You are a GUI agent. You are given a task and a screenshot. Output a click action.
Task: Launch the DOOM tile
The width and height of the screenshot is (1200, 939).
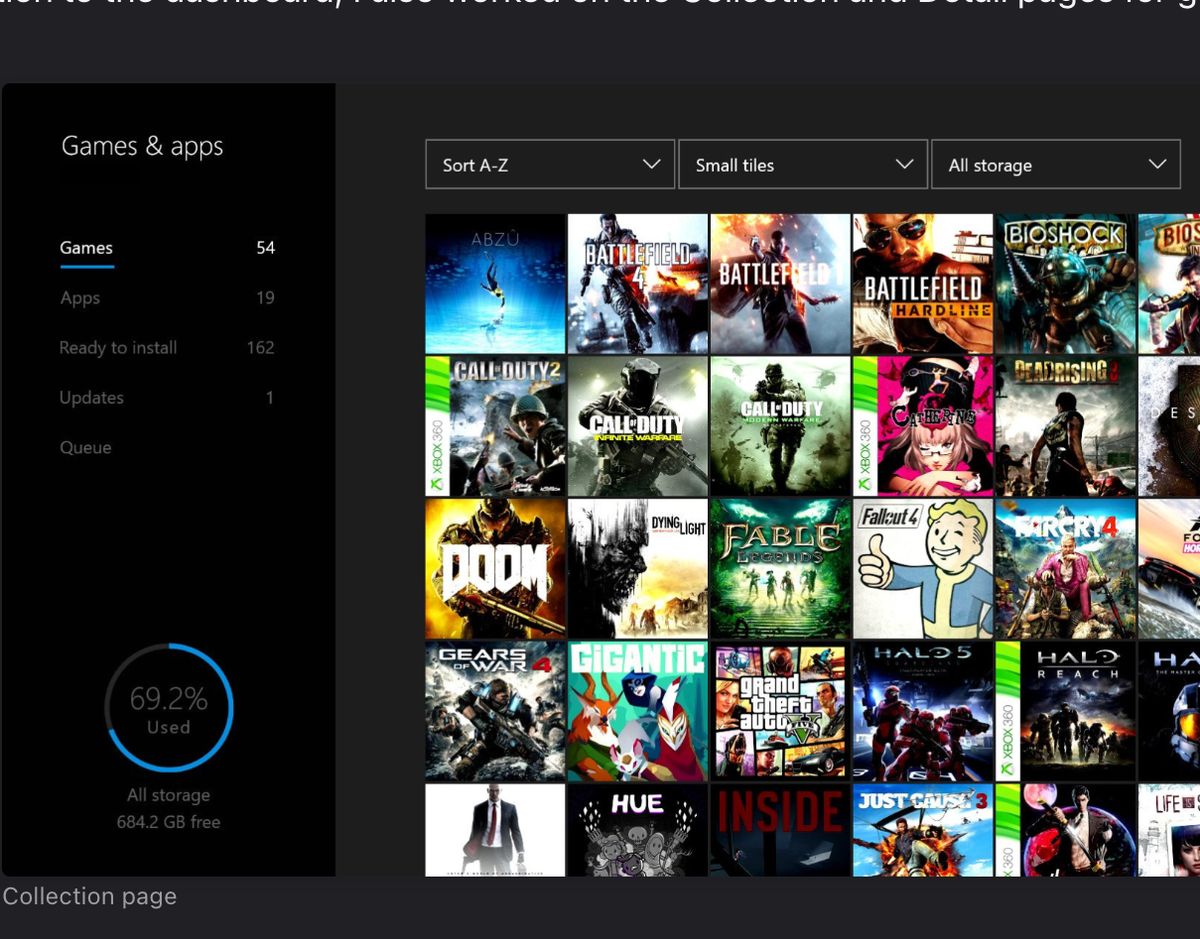click(496, 569)
